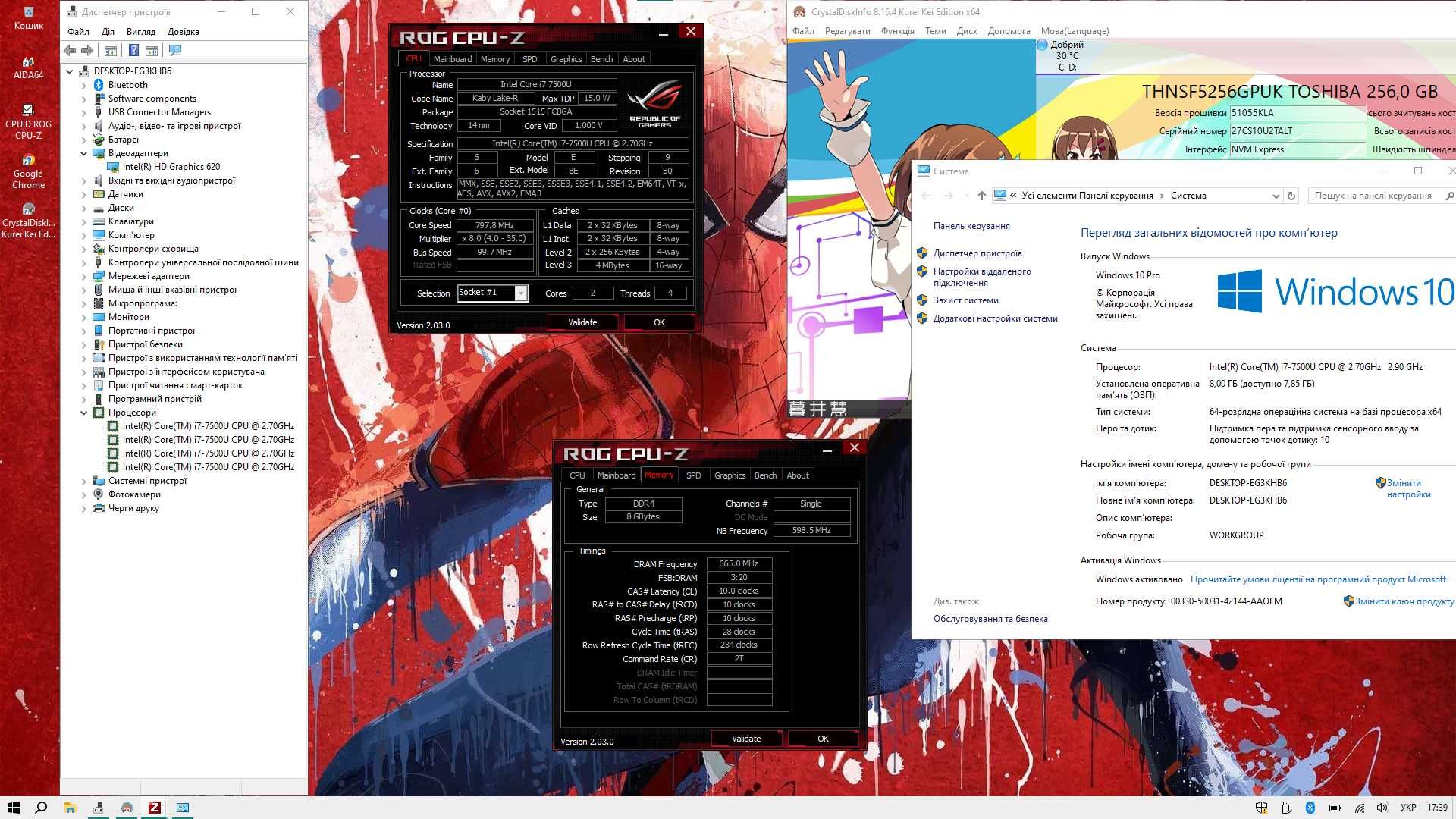The height and width of the screenshot is (819, 1456).
Task: Switch to System control panel taskbar icon
Action: [183, 808]
